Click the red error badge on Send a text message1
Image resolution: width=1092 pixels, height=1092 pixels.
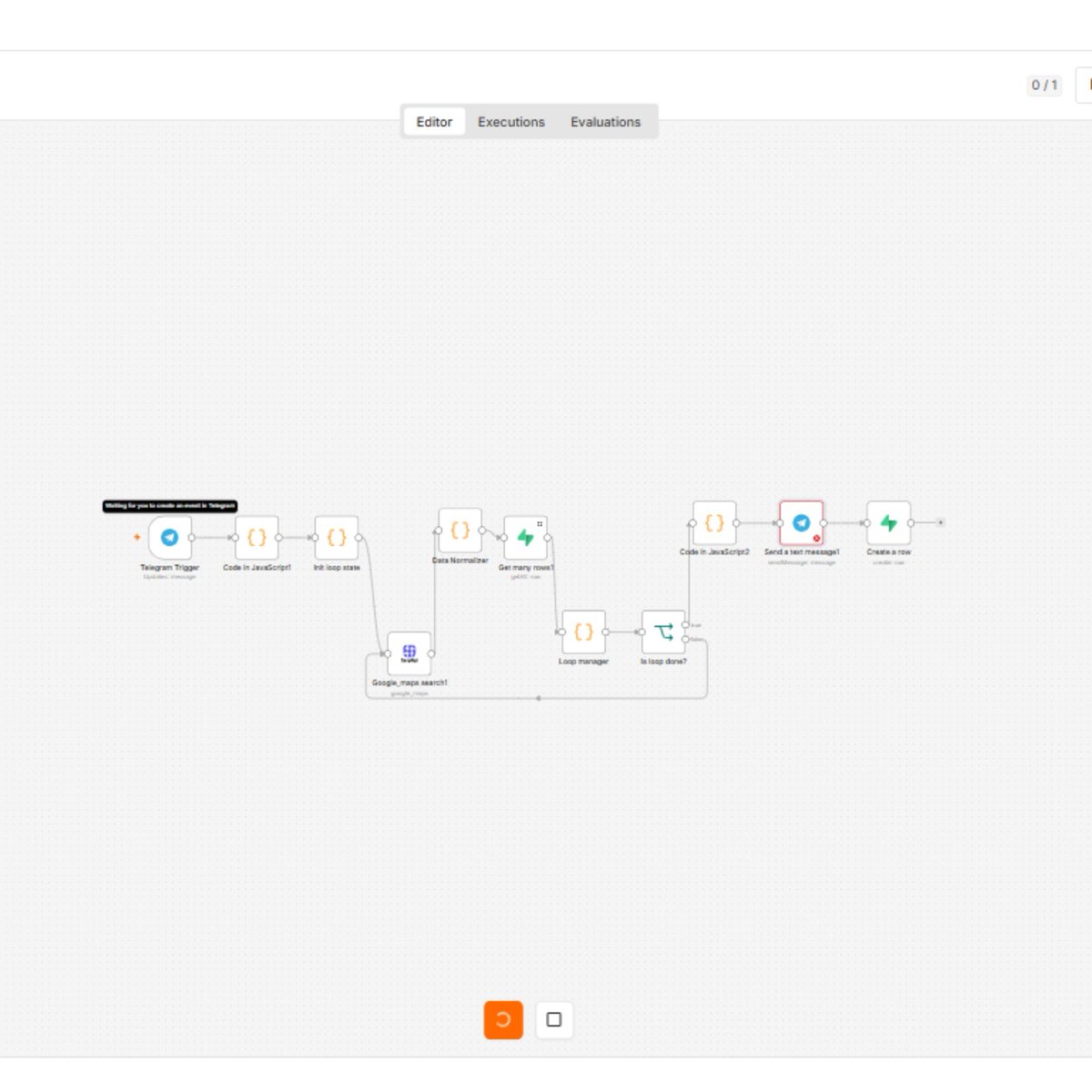tap(816, 538)
